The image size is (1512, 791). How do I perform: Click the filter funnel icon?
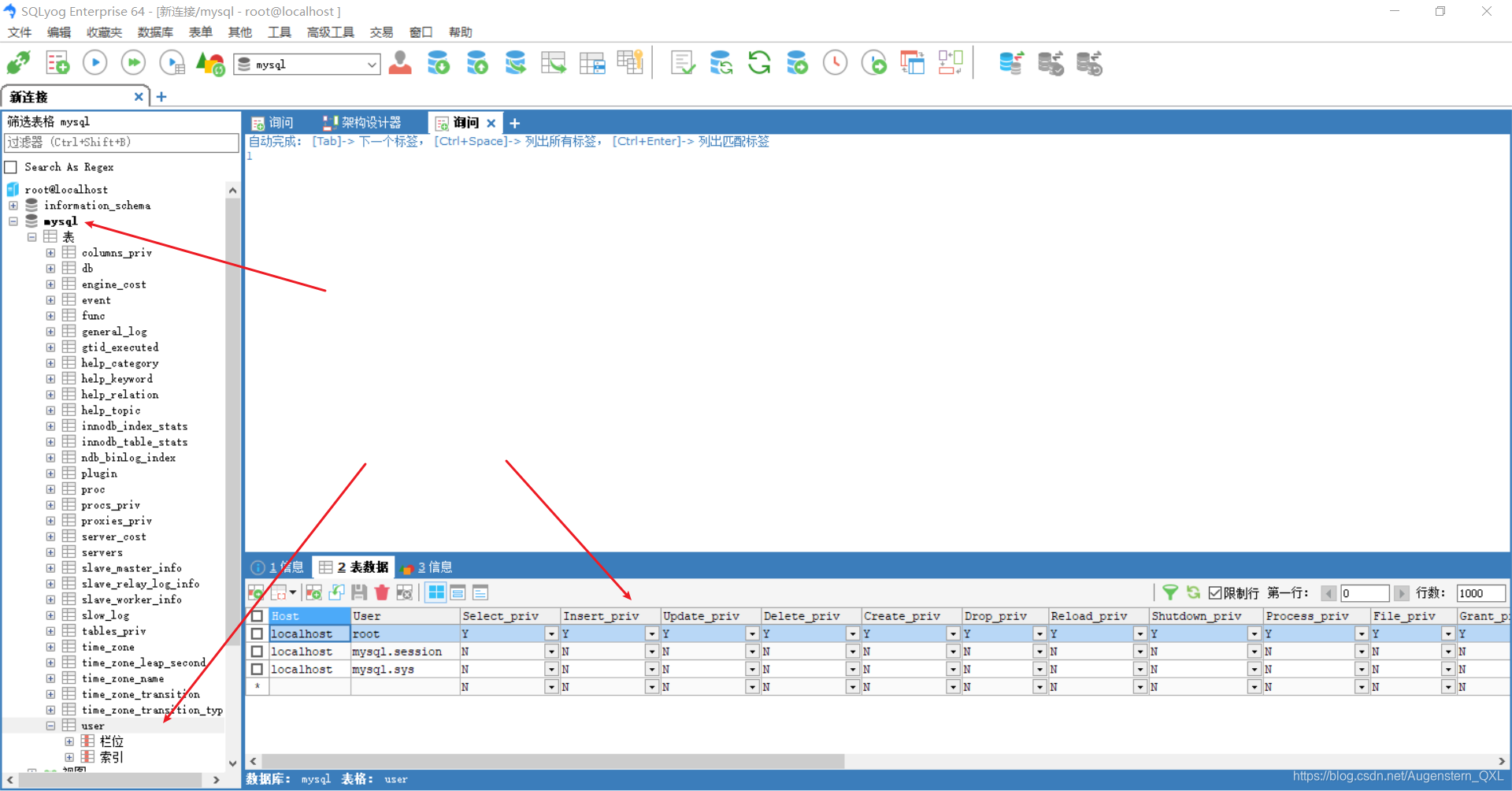coord(1170,592)
